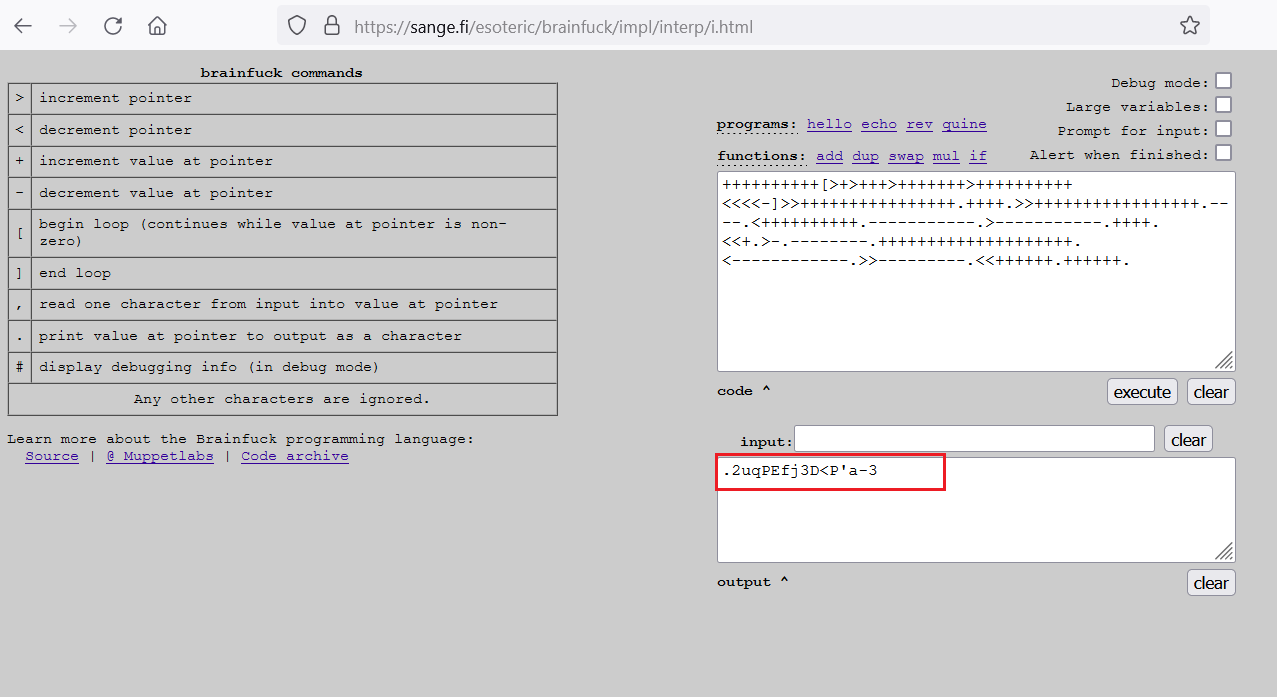Enable the Debug mode checkbox
The image size is (1277, 697).
1223,82
